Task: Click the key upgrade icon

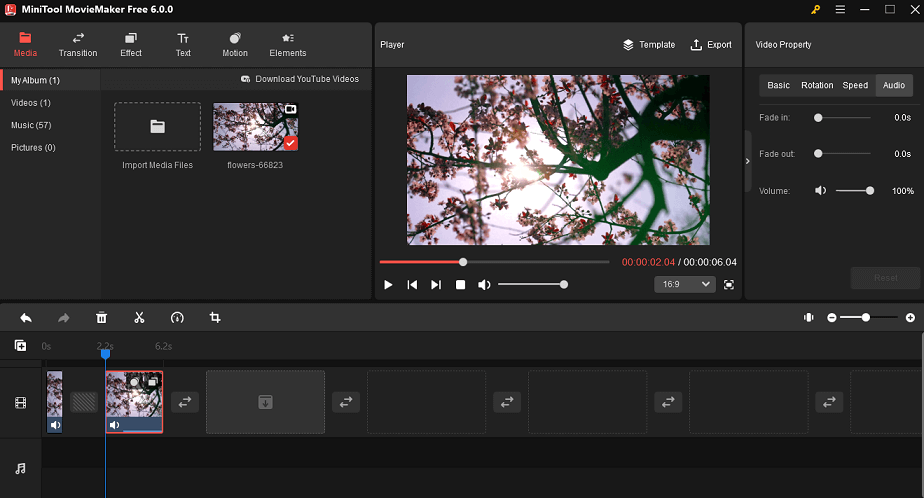Action: (x=816, y=9)
